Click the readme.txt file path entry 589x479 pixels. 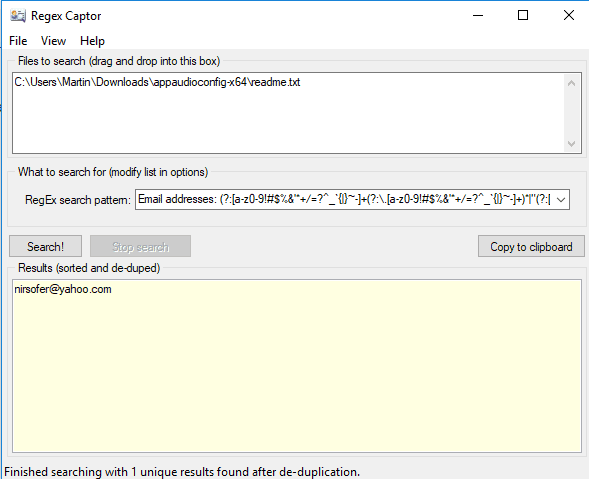click(x=157, y=82)
